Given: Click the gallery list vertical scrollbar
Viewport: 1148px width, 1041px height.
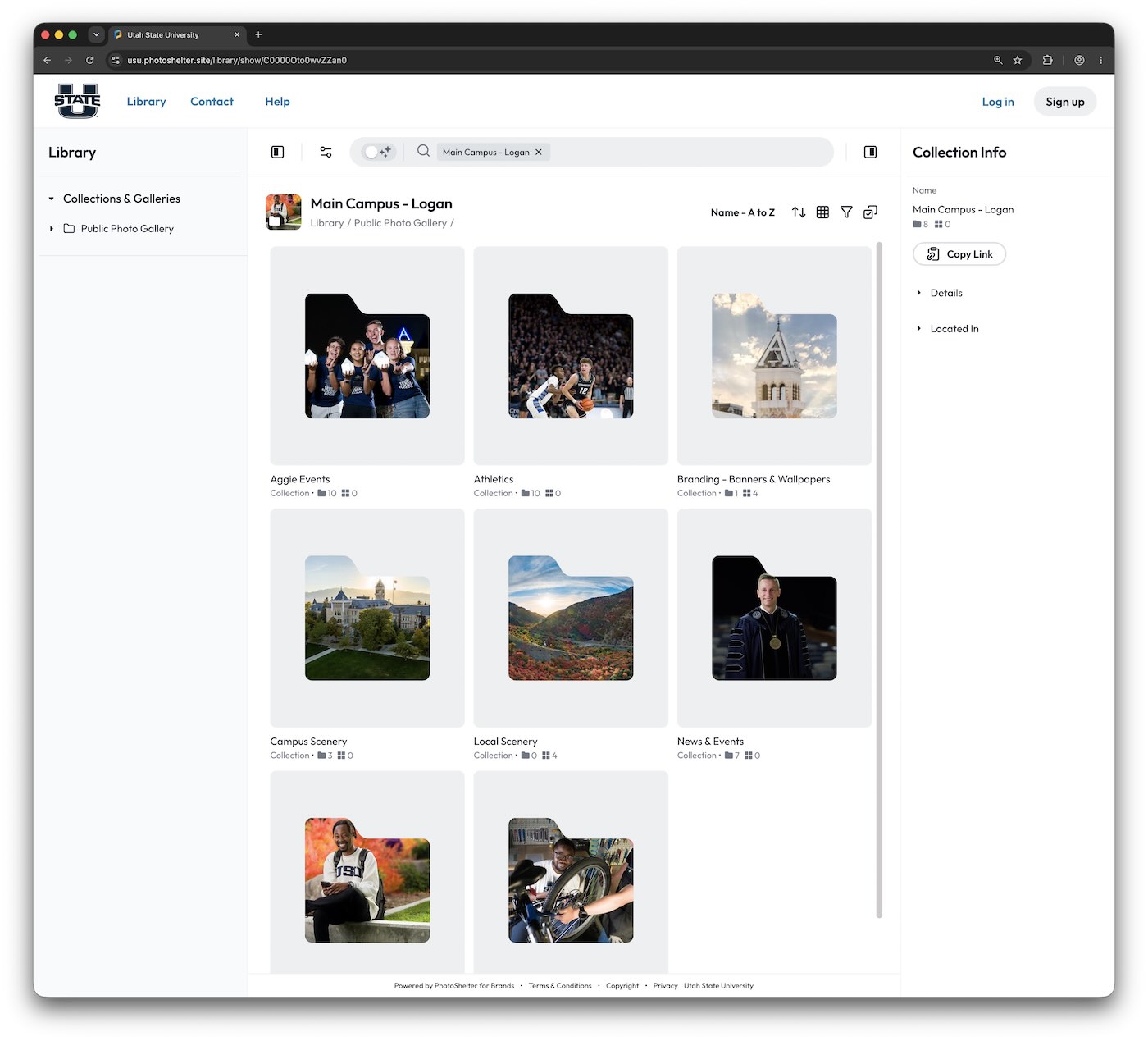Looking at the screenshot, I should tap(880, 579).
